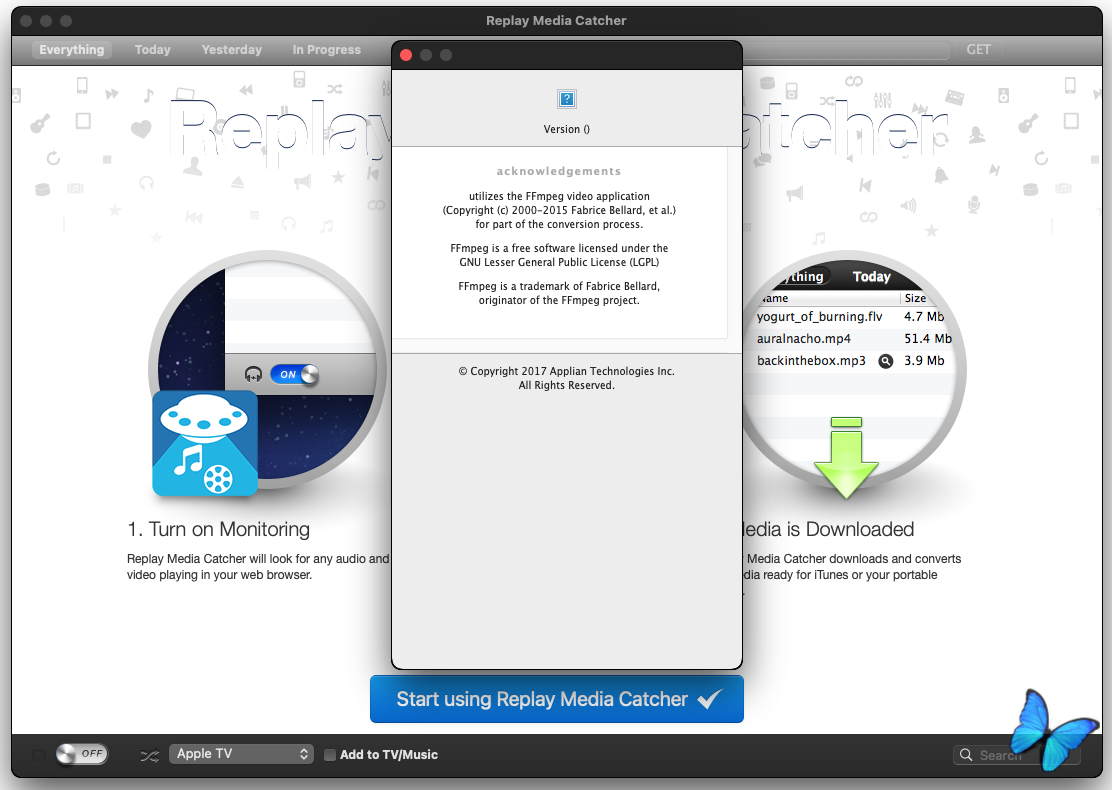Close the About dialog with red button
This screenshot has height=790, width=1112.
(x=406, y=55)
